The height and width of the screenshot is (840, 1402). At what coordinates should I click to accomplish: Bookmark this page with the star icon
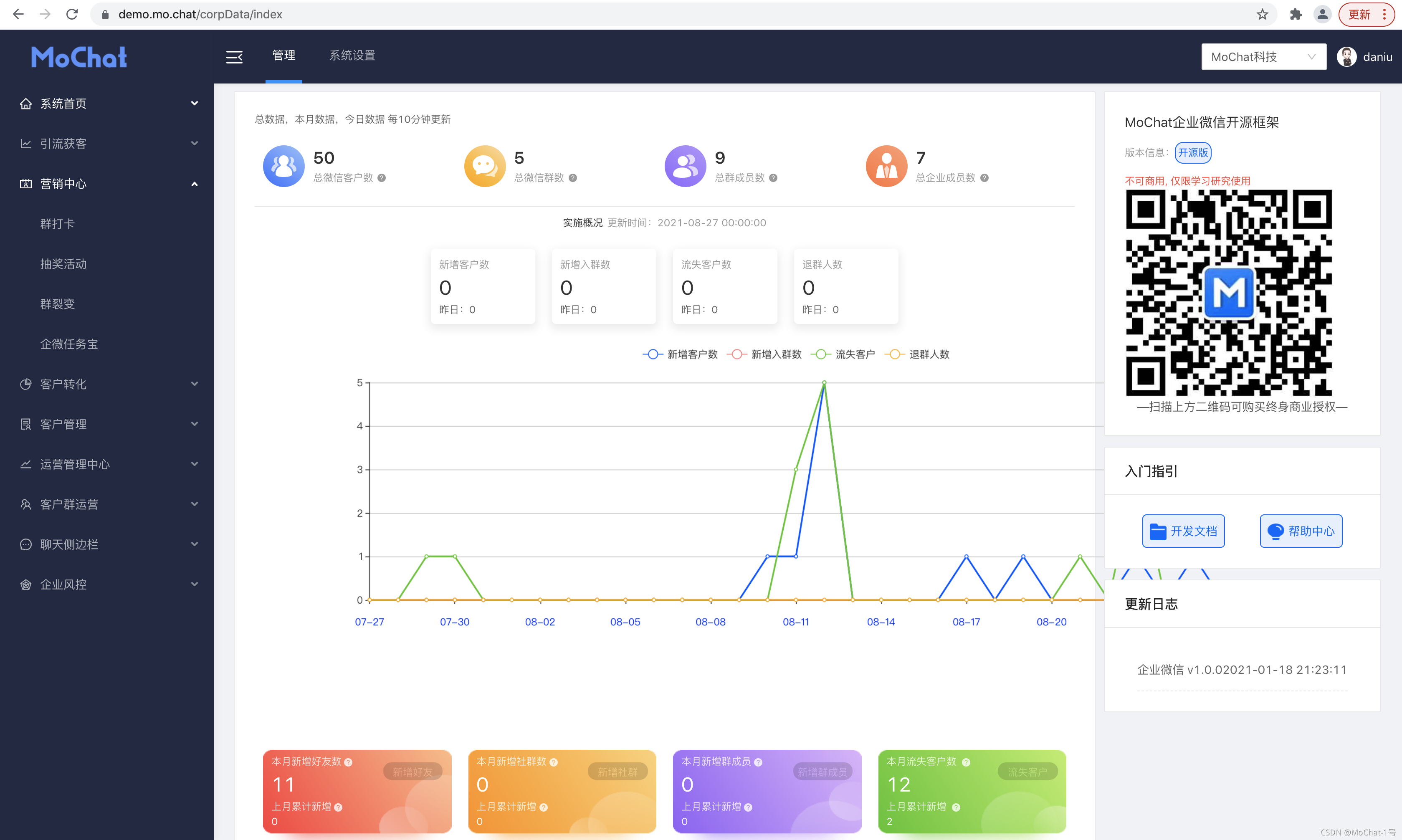coord(1262,14)
